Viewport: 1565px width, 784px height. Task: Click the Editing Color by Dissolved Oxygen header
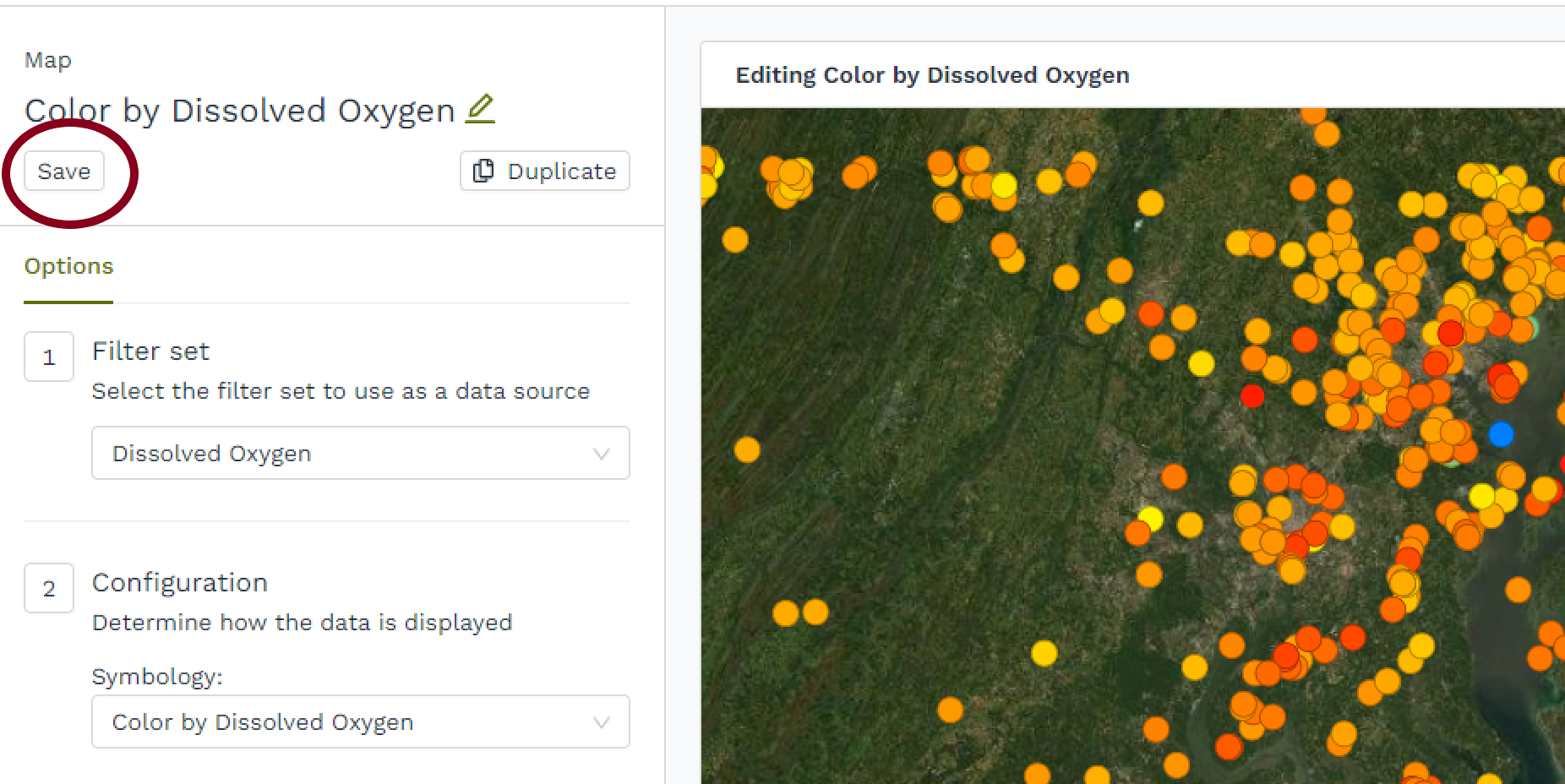pyautogui.click(x=932, y=75)
